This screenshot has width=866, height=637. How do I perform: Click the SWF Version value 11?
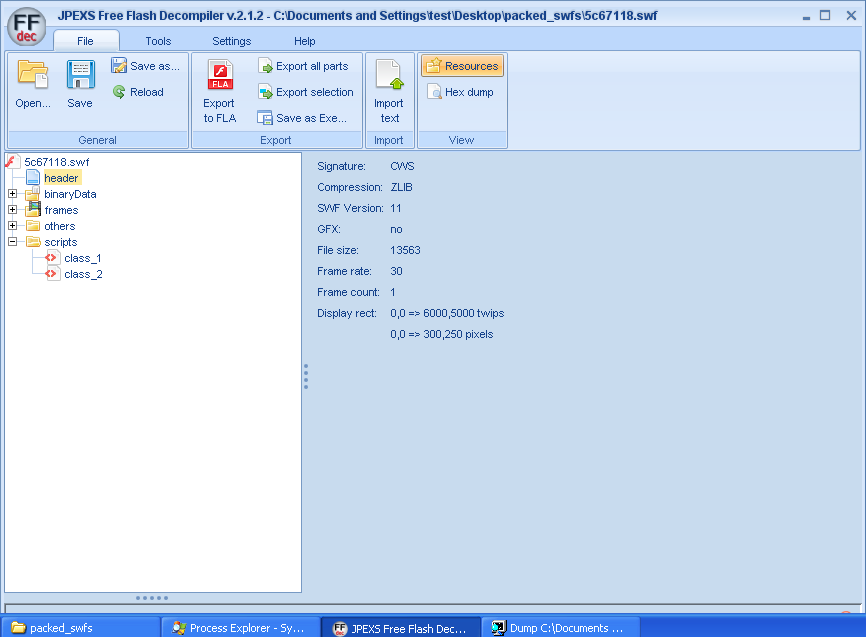395,208
